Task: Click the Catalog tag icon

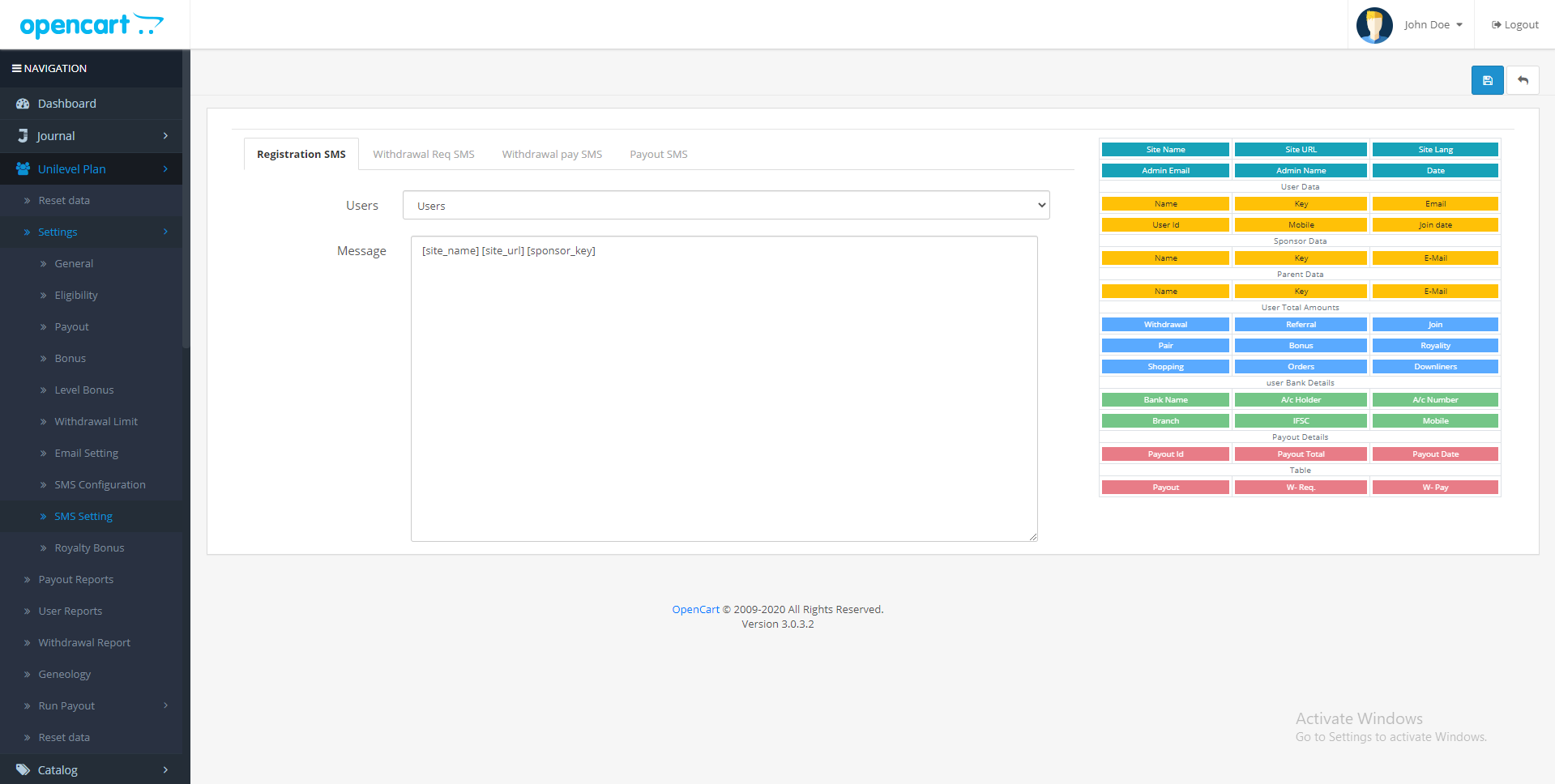Action: coord(23,770)
